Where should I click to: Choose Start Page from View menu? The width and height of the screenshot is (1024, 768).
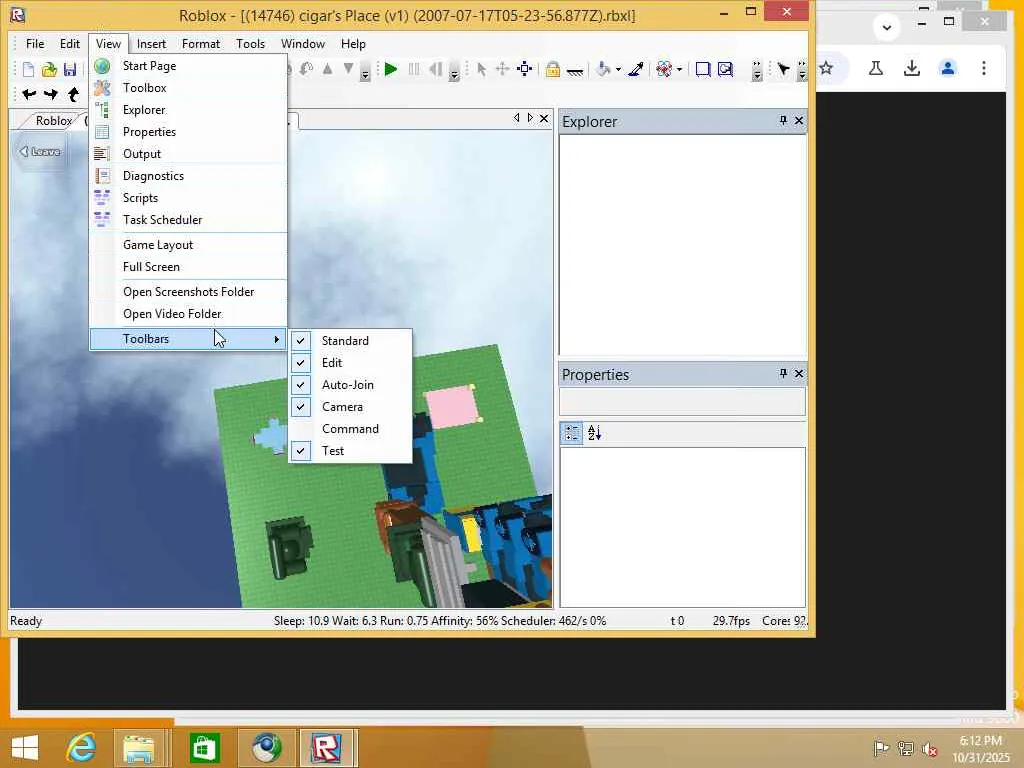[188, 65]
